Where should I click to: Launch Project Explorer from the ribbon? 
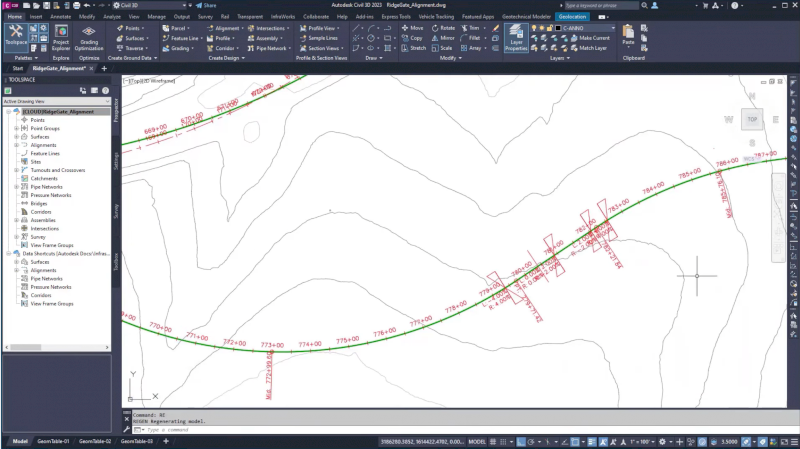[x=61, y=39]
